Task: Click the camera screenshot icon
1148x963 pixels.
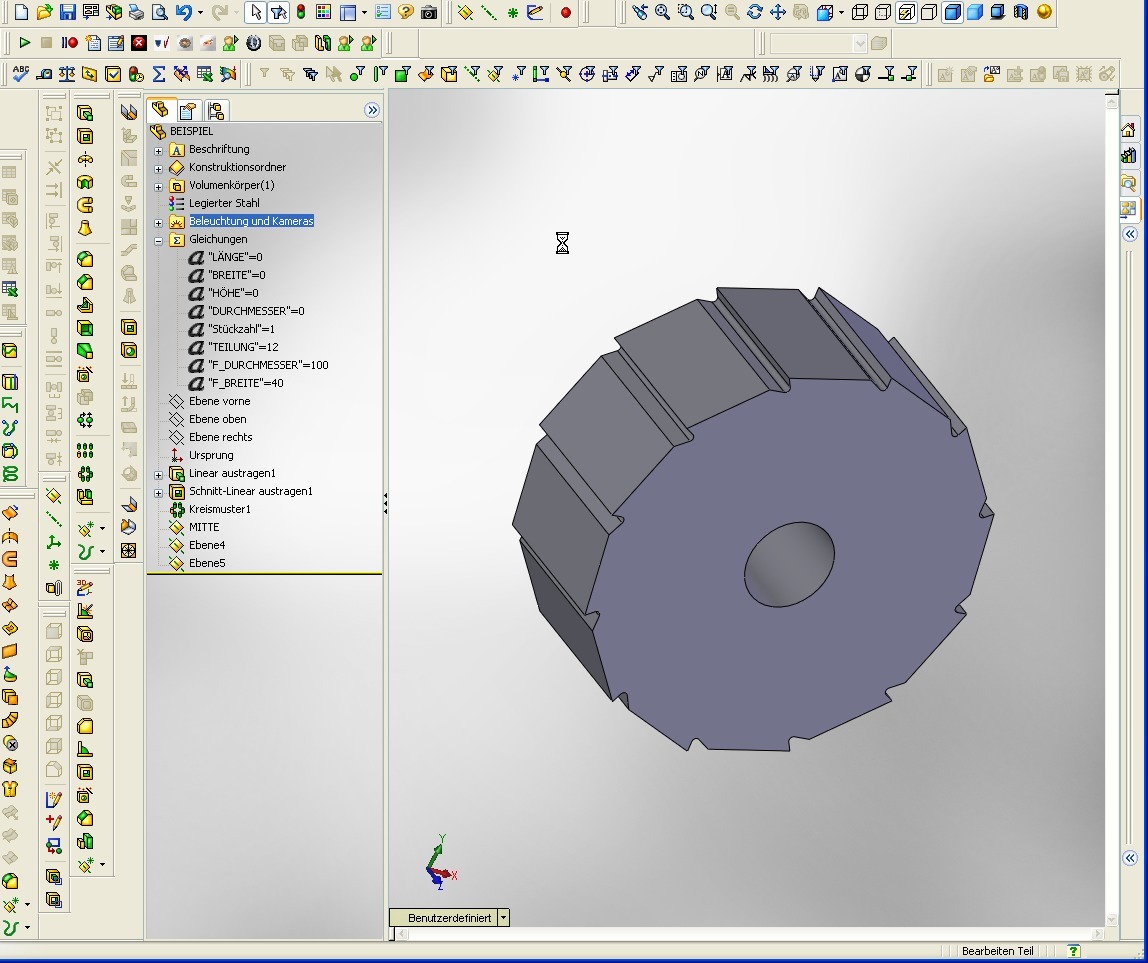Action: [429, 13]
